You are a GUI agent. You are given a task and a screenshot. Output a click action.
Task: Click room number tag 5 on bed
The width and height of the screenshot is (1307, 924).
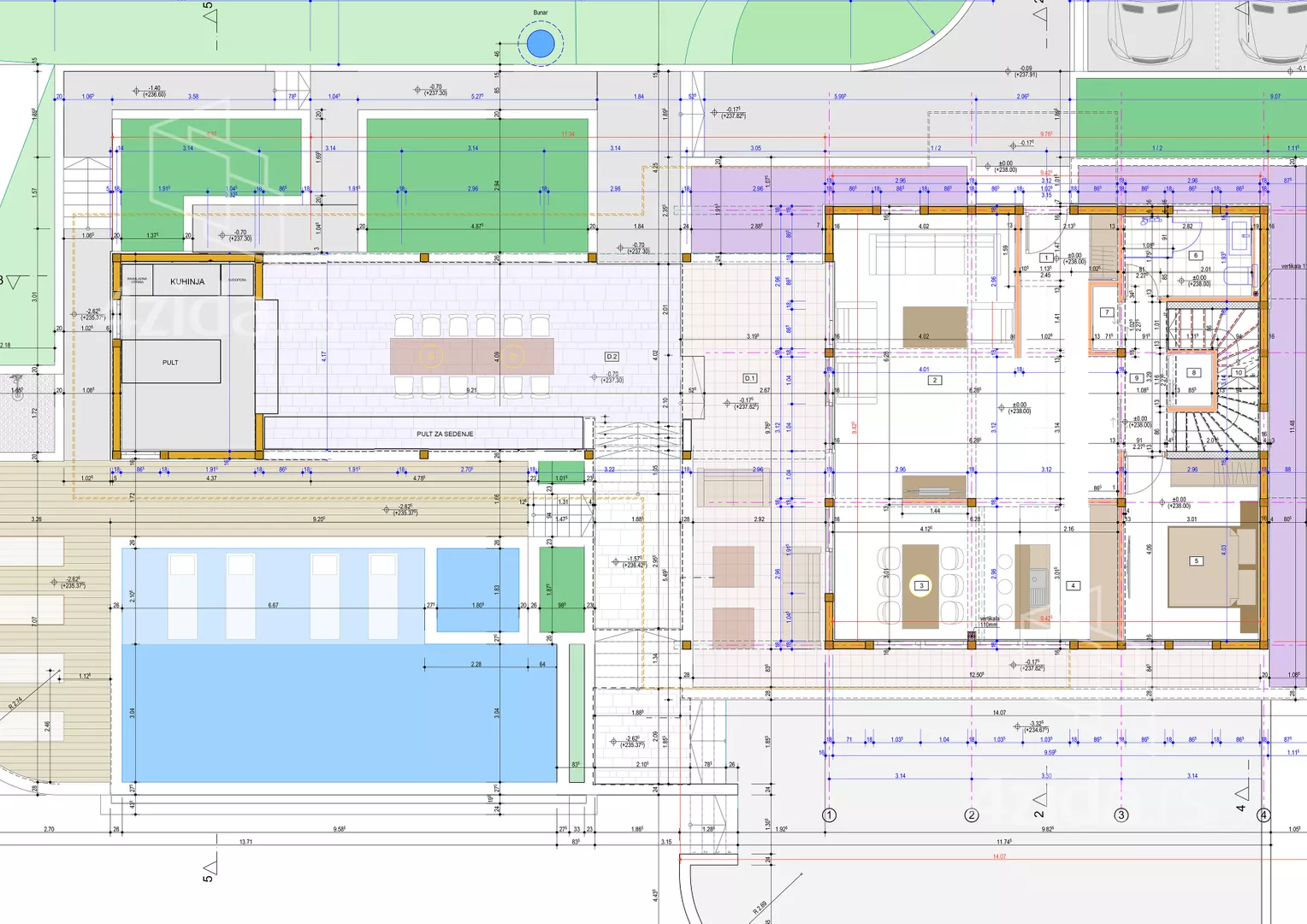click(x=1197, y=561)
